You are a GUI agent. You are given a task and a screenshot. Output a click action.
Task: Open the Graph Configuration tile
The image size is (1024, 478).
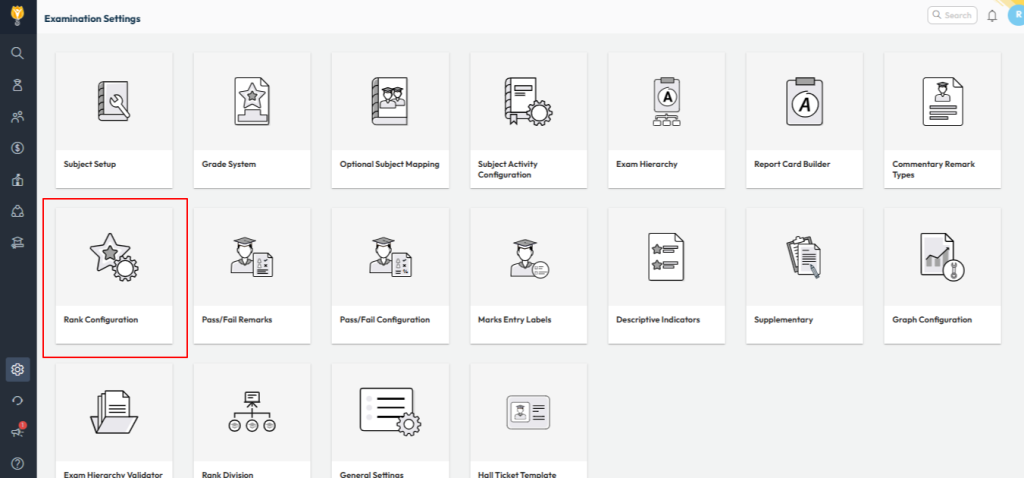click(942, 275)
